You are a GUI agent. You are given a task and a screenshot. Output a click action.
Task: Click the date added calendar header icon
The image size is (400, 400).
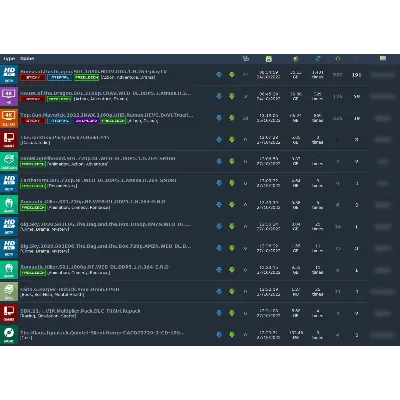[x=269, y=59]
